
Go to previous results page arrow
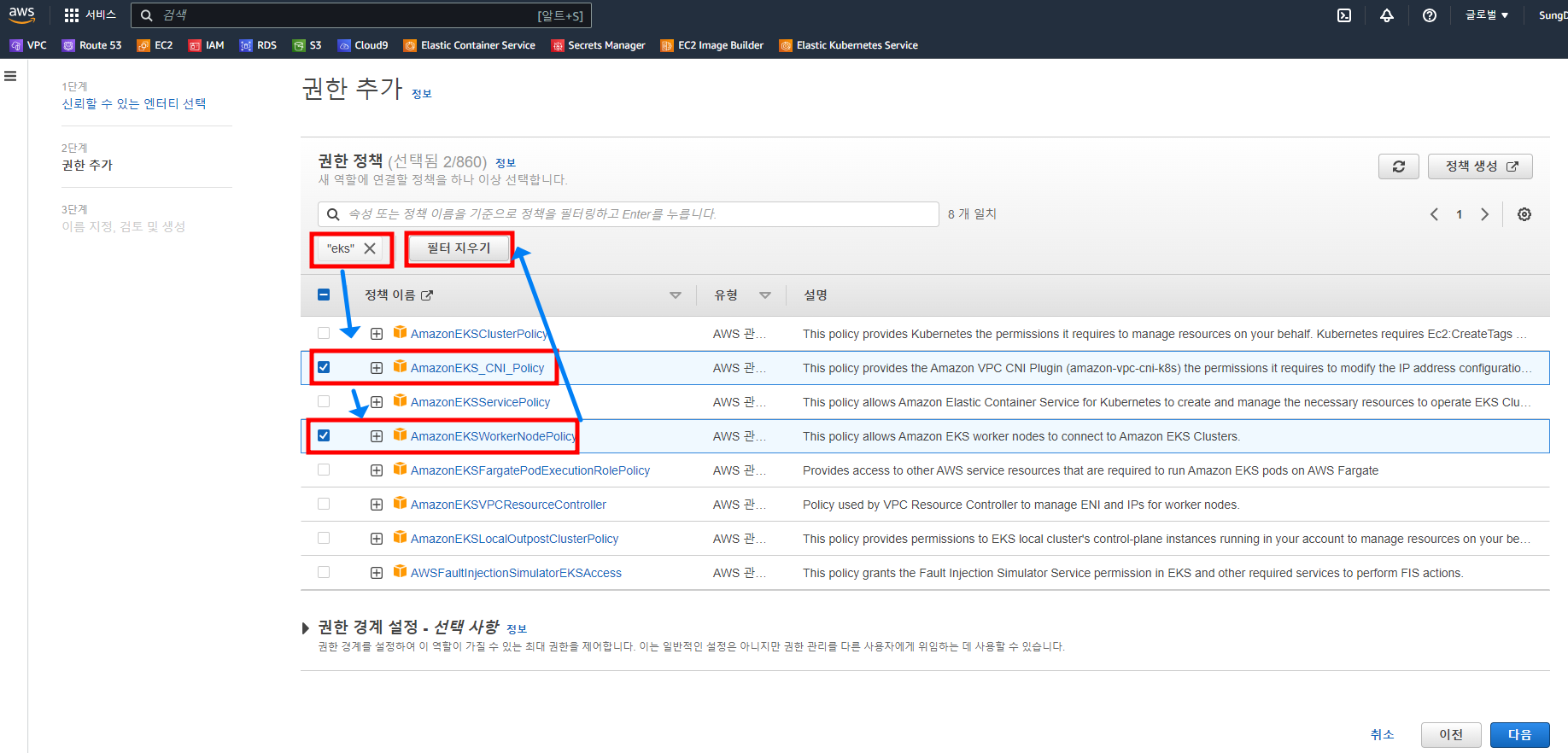[1434, 214]
